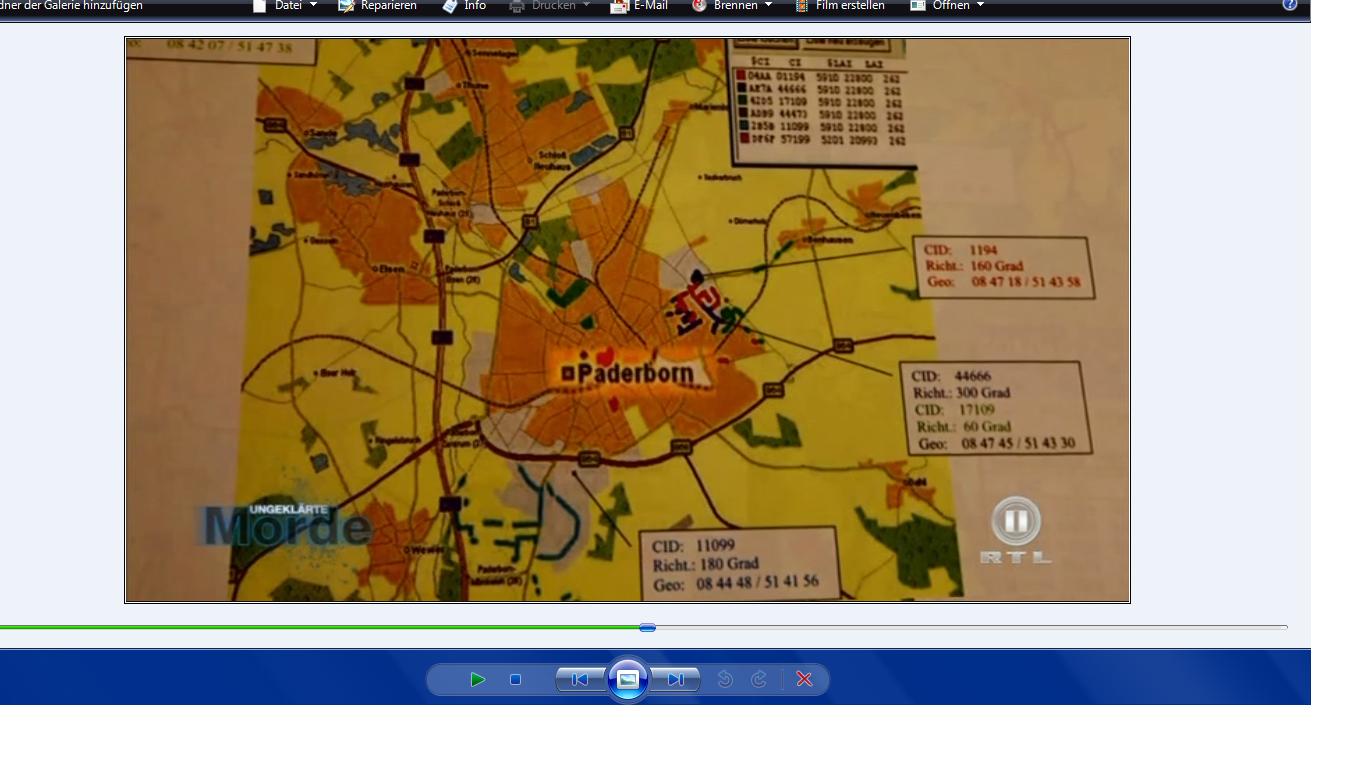Image resolution: width=1366 pixels, height=768 pixels.
Task: Rotate clockwise using the right rotate icon
Action: pyautogui.click(x=759, y=680)
